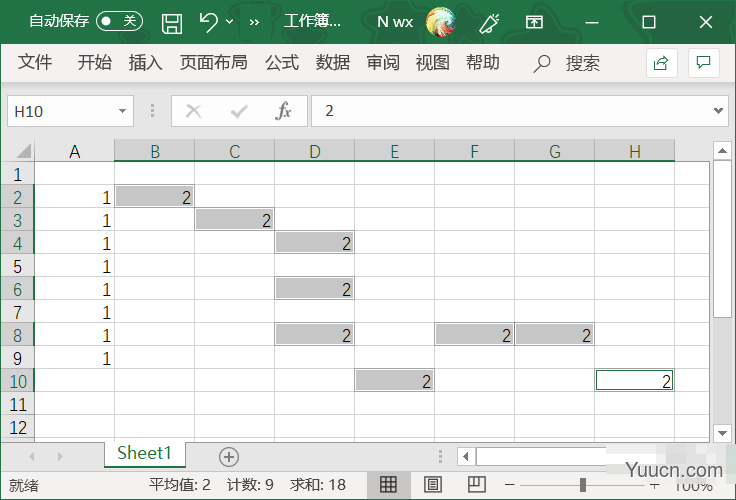
Task: Select column header E
Action: click(x=394, y=151)
